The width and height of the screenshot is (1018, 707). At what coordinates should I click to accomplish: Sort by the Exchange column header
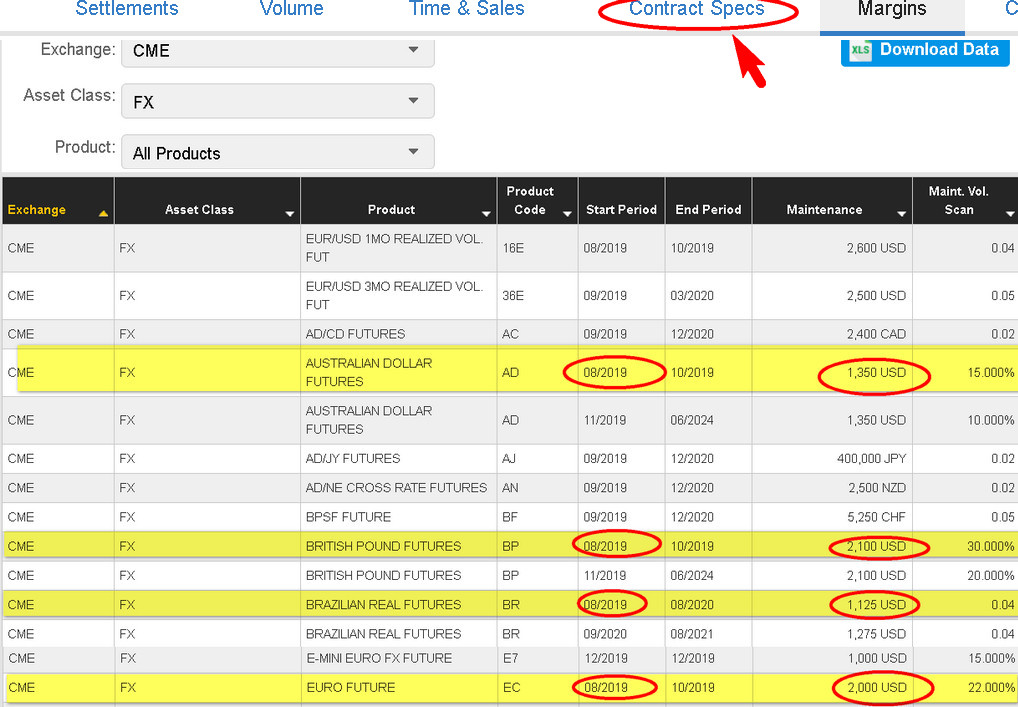(58, 201)
